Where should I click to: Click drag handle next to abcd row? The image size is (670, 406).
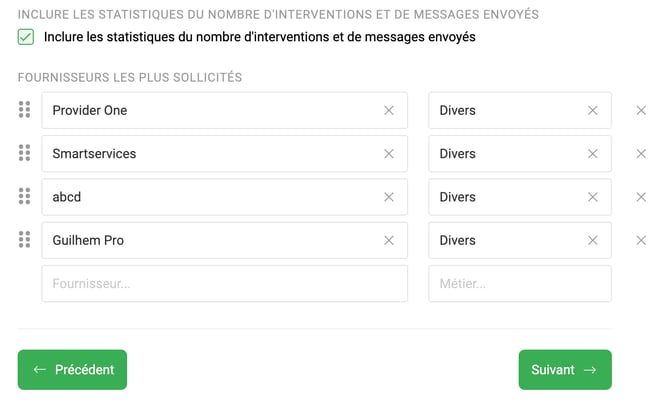[25, 197]
